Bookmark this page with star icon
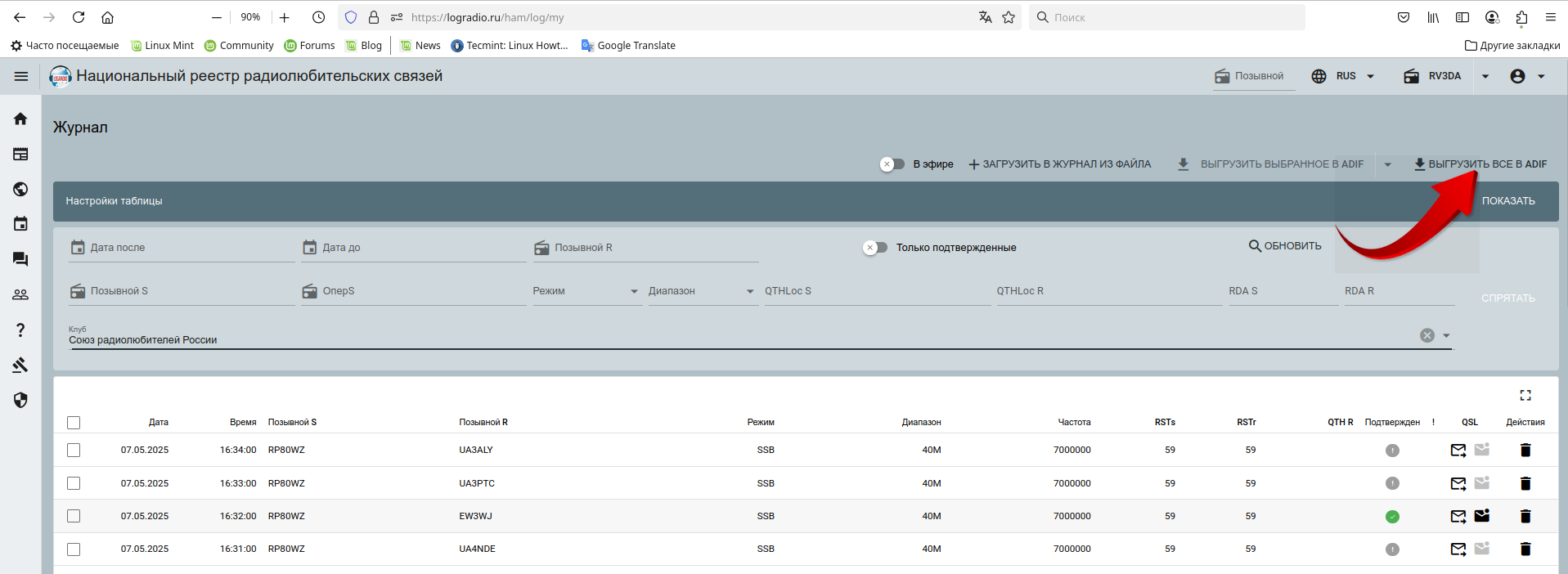The image size is (1568, 574). [1009, 17]
